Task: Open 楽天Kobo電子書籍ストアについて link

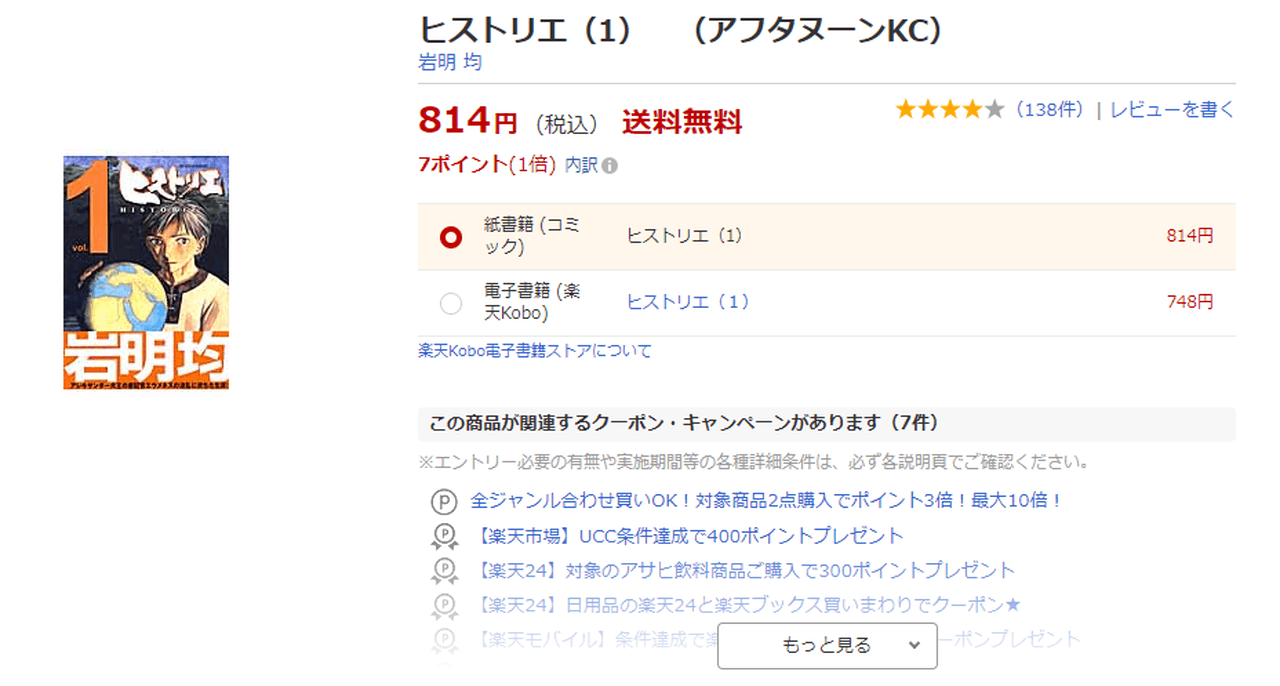Action: [534, 351]
